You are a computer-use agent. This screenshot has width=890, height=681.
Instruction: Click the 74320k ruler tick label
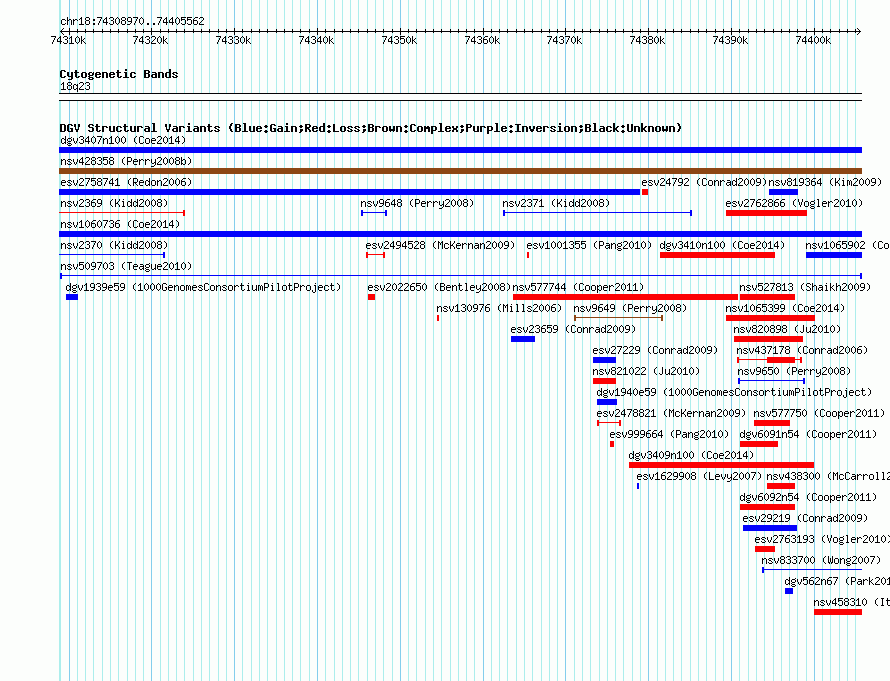pos(150,40)
